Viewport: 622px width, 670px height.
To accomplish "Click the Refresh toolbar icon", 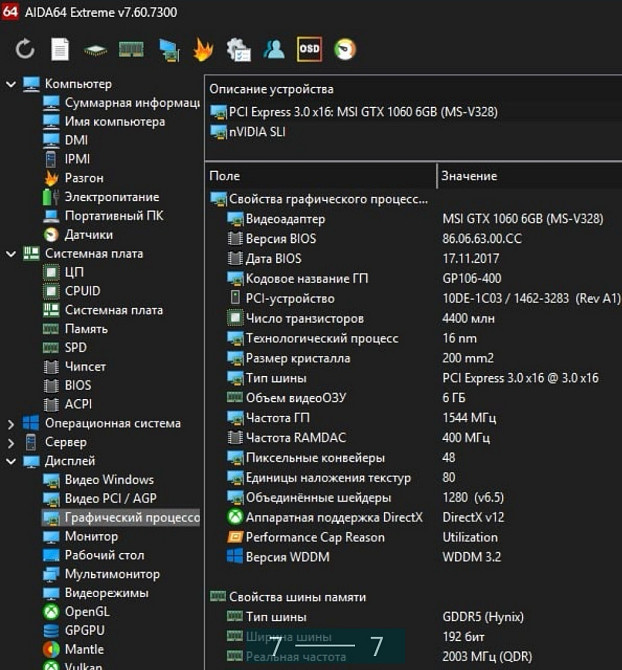I will point(25,49).
